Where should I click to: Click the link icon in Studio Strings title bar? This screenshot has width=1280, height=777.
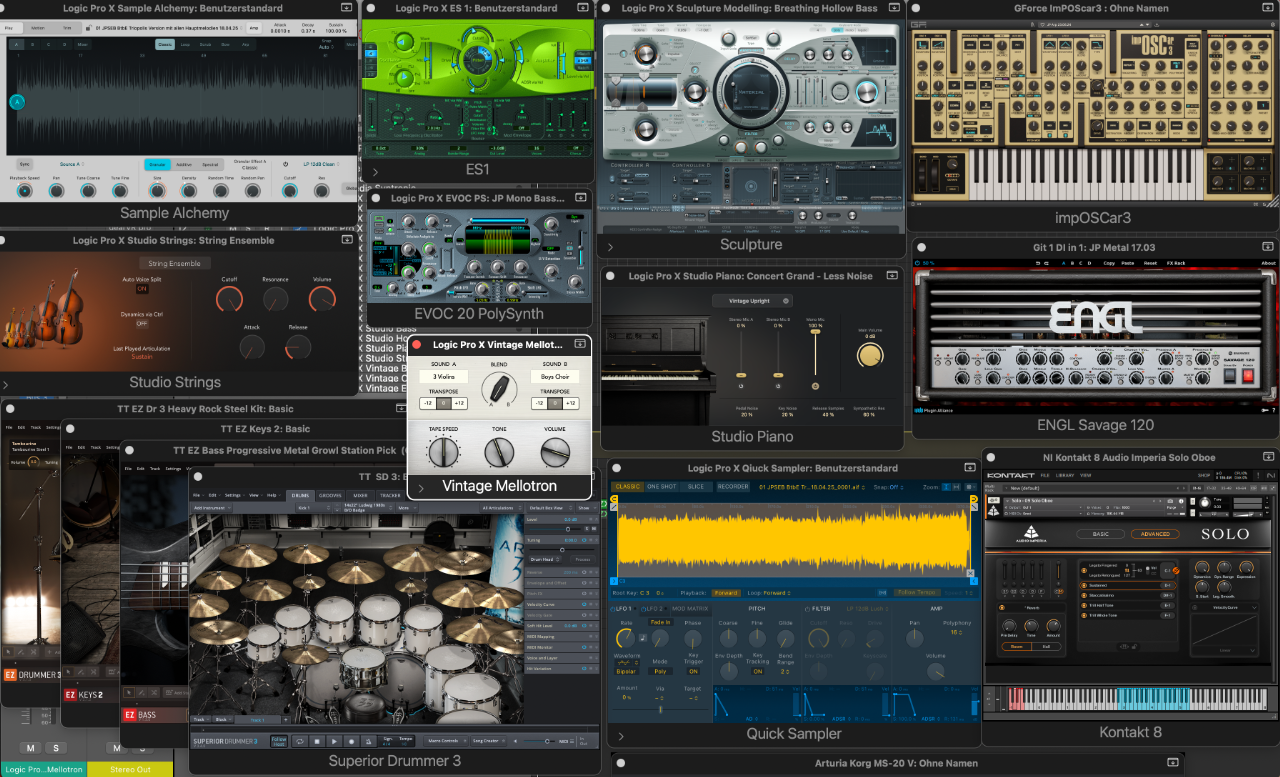click(x=346, y=240)
